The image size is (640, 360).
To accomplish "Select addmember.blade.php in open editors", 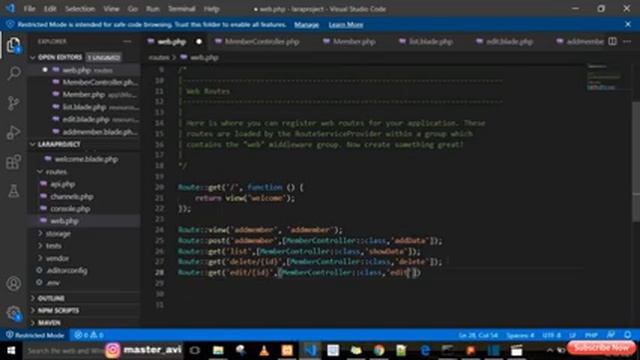I will click(x=100, y=132).
